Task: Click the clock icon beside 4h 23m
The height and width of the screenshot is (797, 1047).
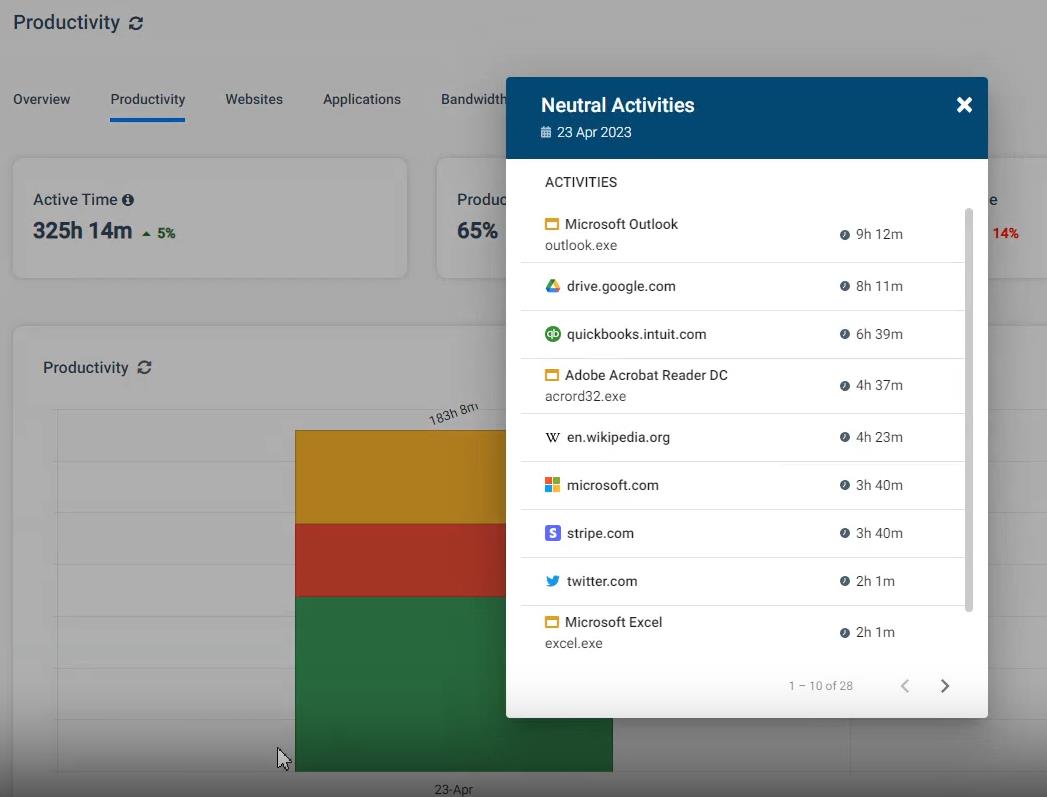Action: pyautogui.click(x=845, y=437)
